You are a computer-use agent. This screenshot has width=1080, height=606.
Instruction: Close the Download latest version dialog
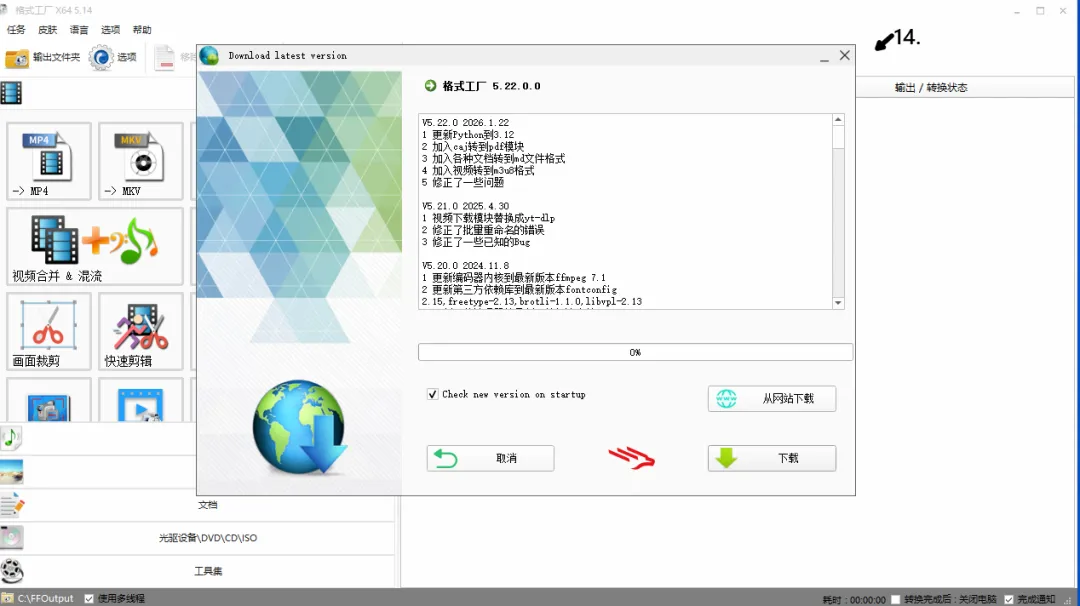[844, 56]
